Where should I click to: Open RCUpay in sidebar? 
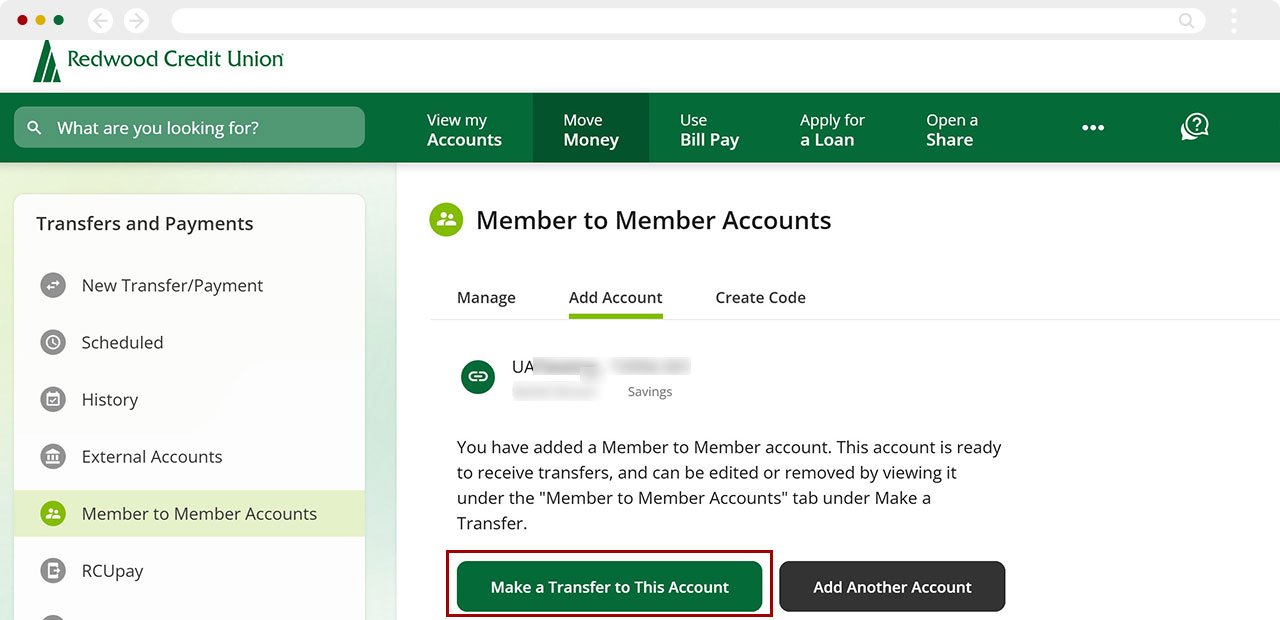[x=190, y=570]
